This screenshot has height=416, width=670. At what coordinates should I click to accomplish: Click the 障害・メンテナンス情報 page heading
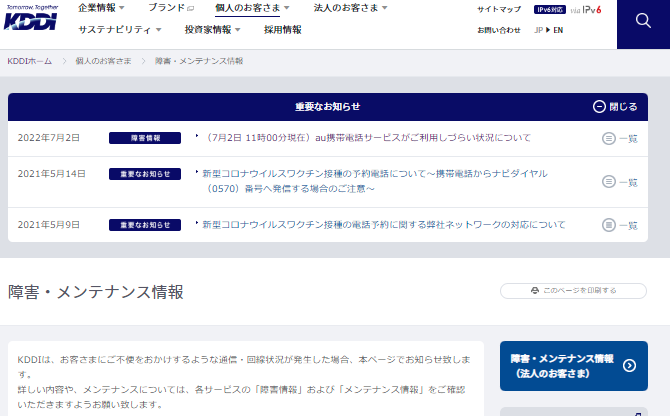(x=96, y=292)
